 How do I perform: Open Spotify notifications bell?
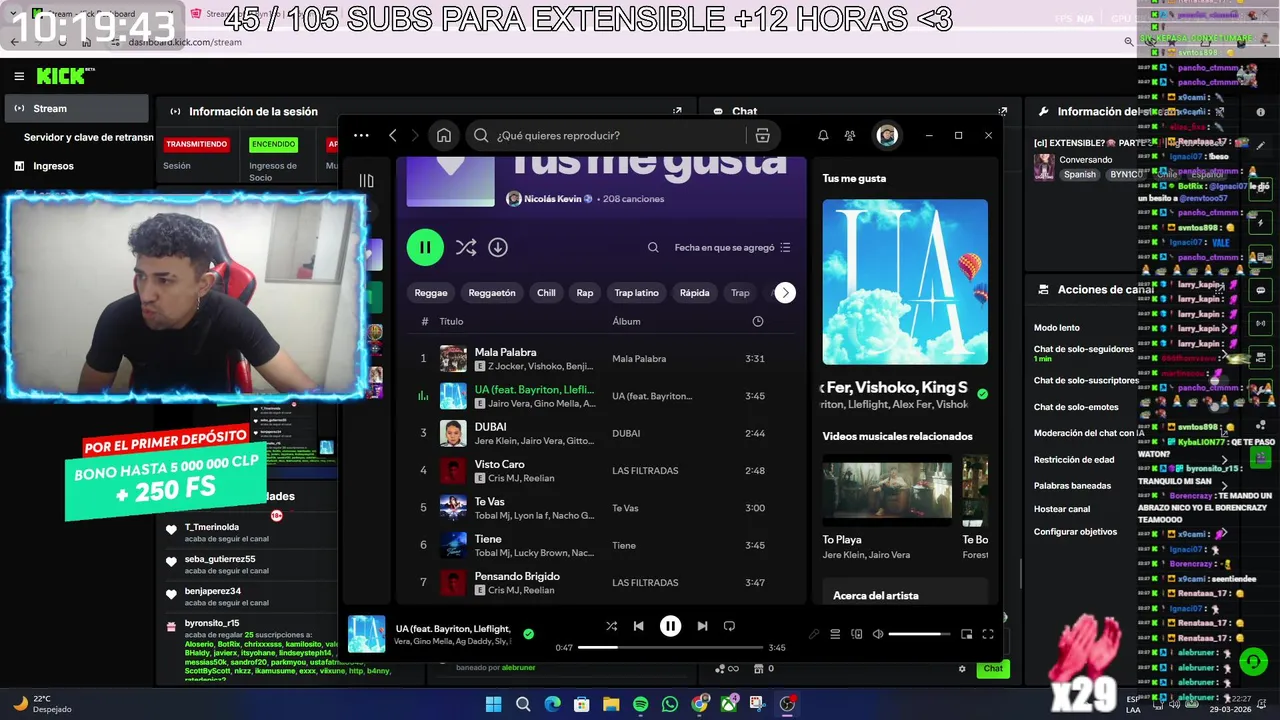point(823,135)
